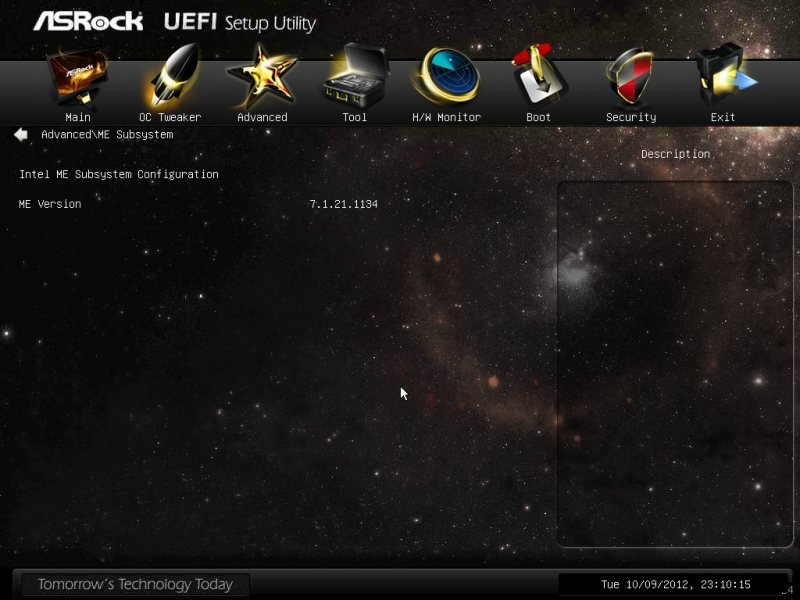Screen dimensions: 800x600
Task: Click the Description panel heading
Action: pos(676,154)
